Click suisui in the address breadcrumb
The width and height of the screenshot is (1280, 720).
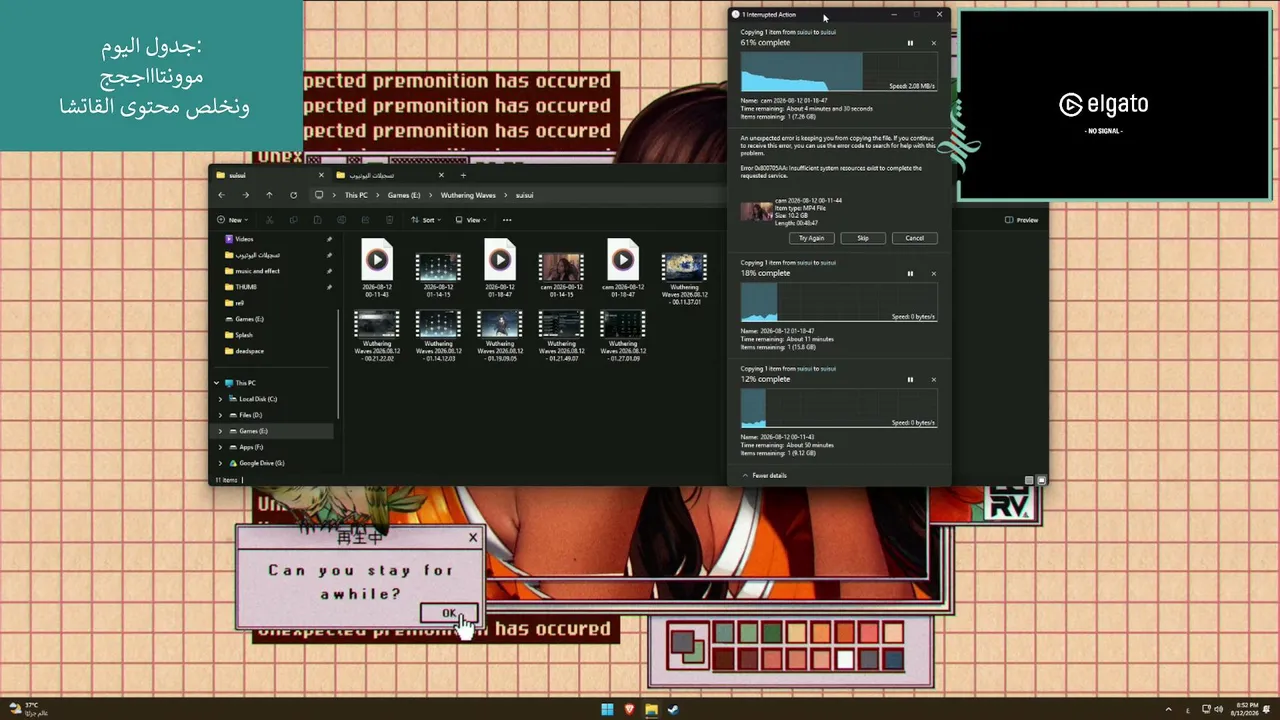(x=525, y=195)
